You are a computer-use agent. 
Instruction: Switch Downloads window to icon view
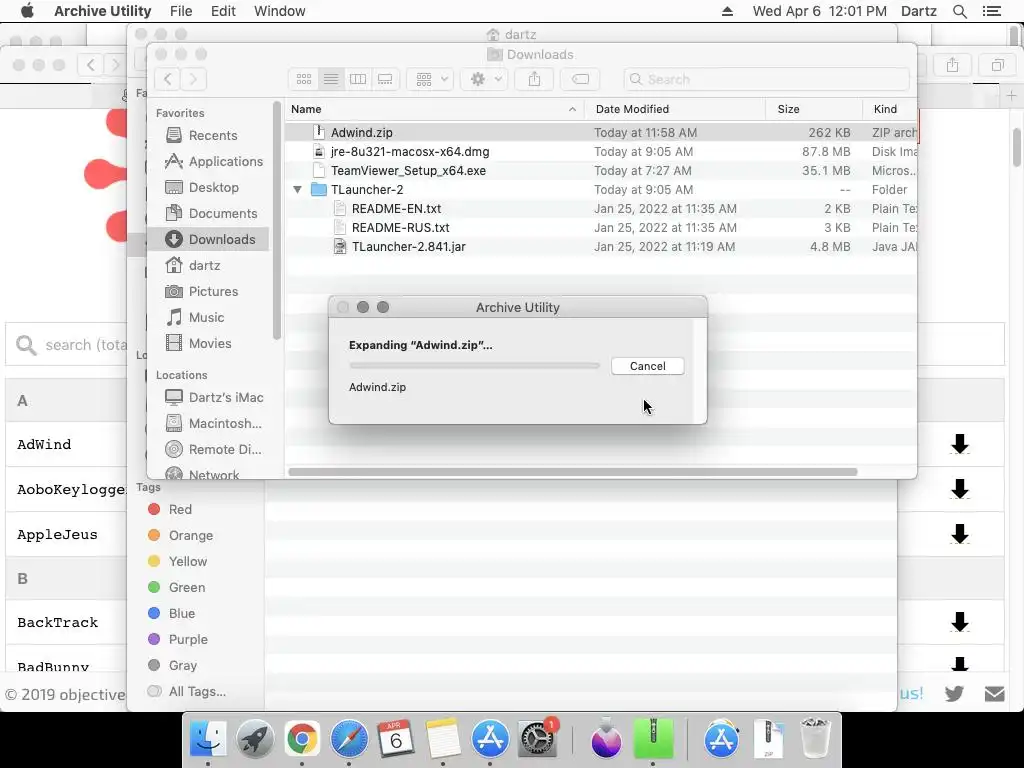pos(304,79)
